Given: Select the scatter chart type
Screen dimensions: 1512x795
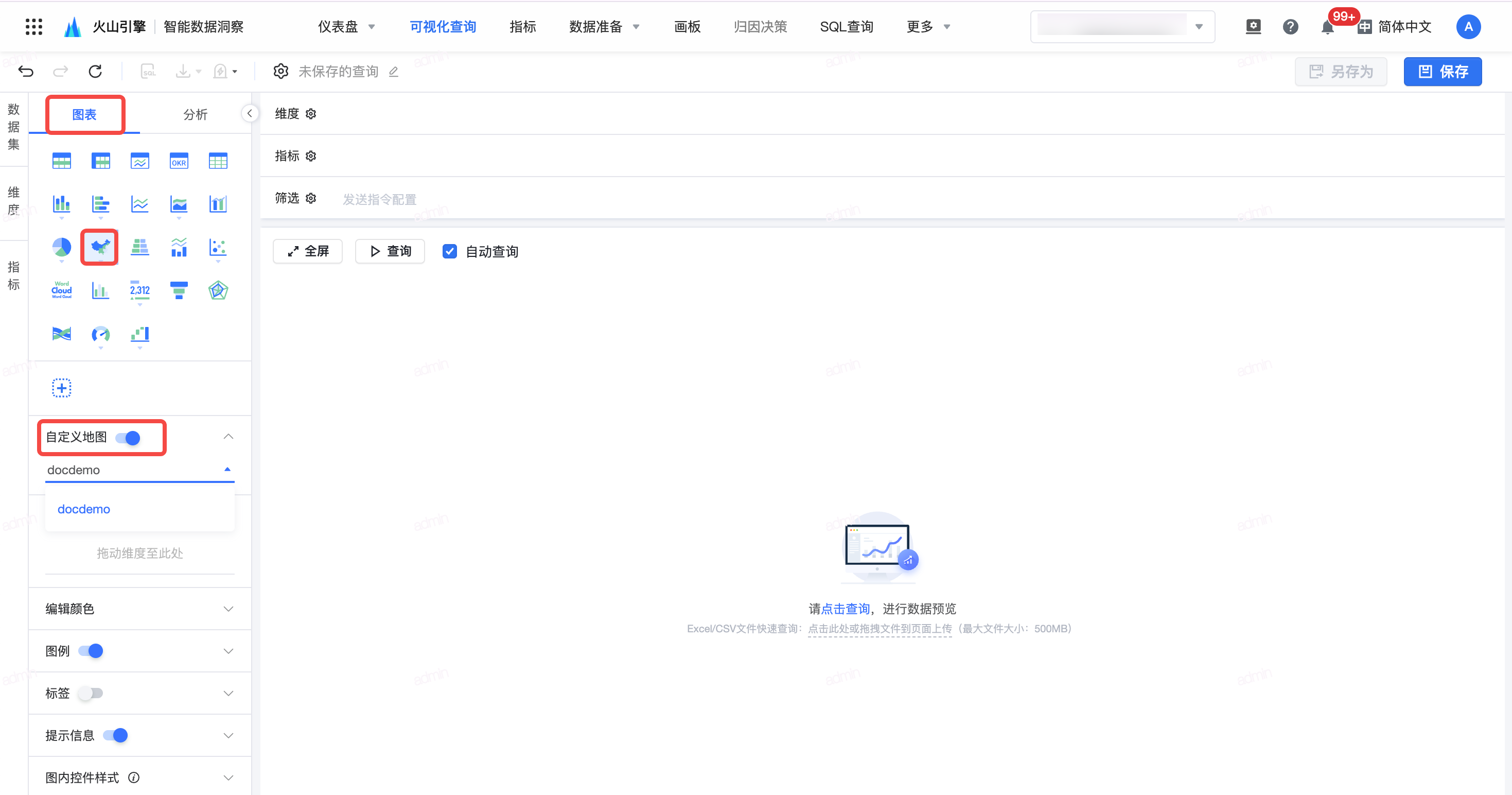Looking at the screenshot, I should click(218, 247).
